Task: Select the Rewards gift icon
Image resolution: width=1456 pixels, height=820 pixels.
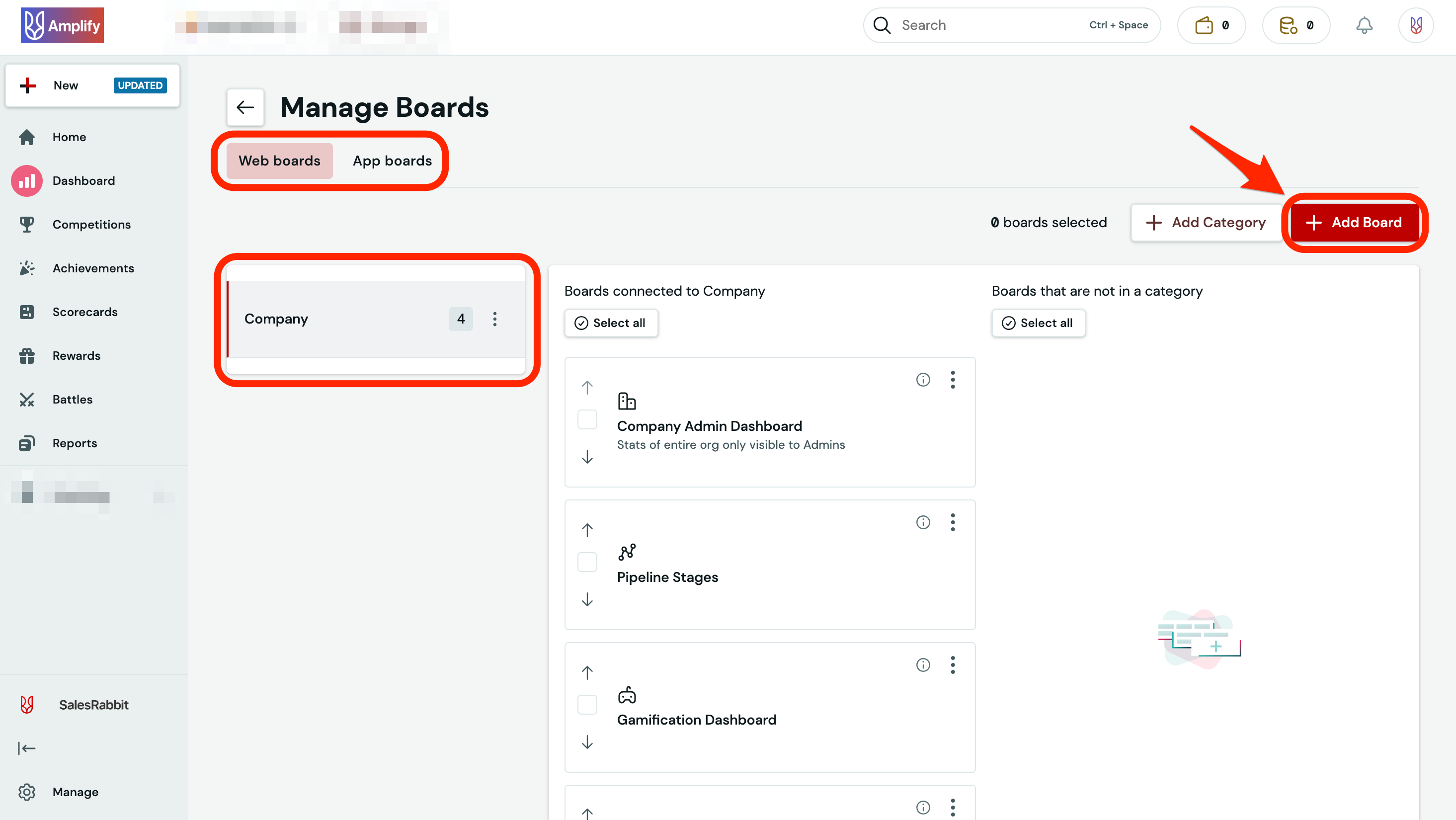Action: (x=26, y=355)
